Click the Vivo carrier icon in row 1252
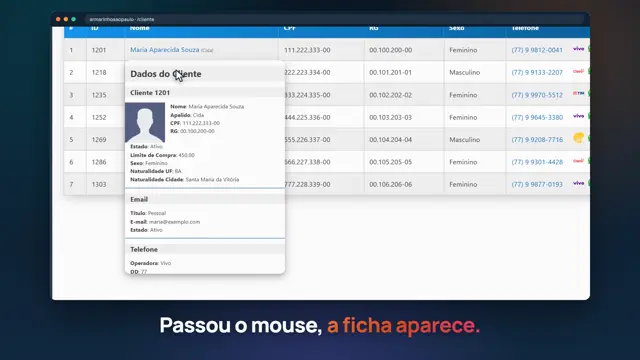The image size is (640, 360). 578,116
